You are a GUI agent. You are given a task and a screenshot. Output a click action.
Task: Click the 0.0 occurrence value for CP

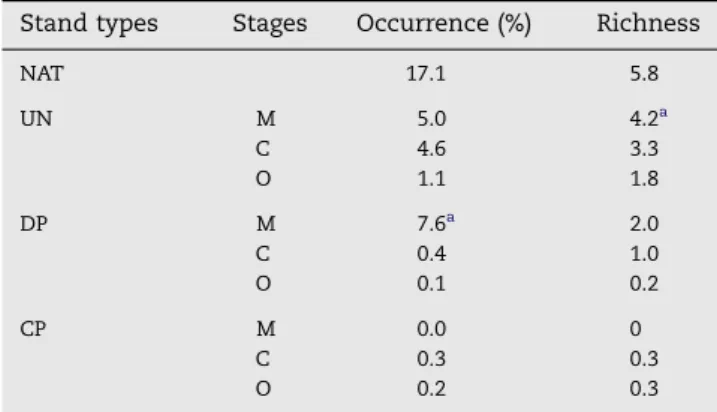(x=431, y=329)
